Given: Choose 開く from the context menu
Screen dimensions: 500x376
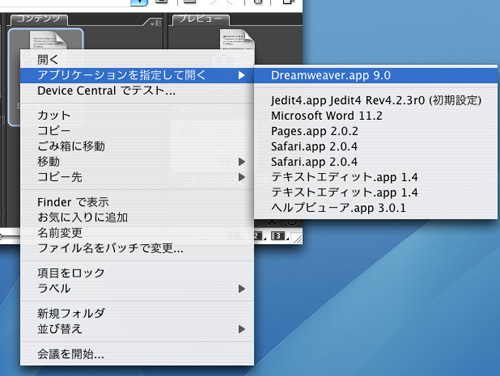Looking at the screenshot, I should point(137,60).
